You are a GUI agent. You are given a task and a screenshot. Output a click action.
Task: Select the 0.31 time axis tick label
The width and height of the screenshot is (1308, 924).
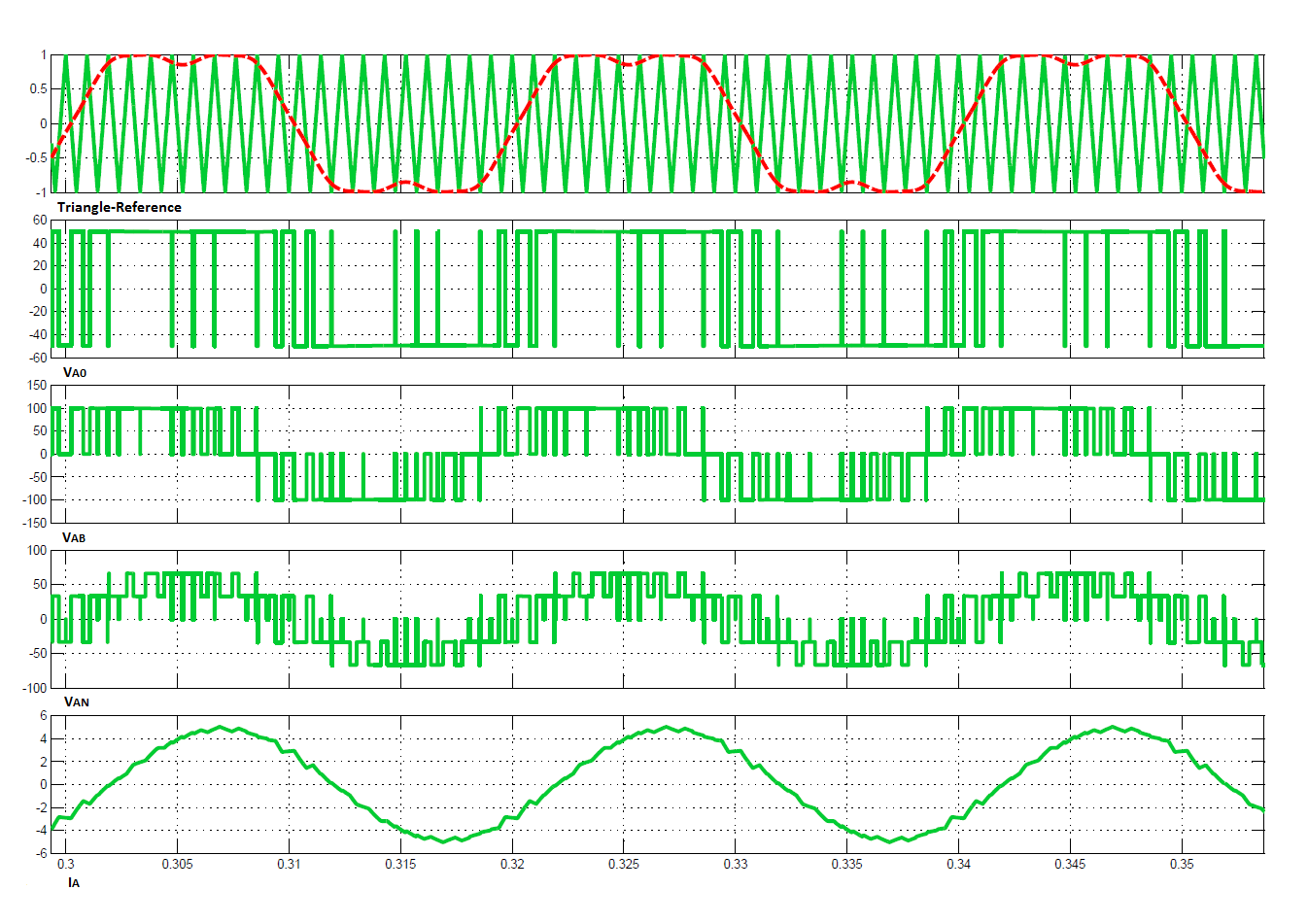(289, 864)
